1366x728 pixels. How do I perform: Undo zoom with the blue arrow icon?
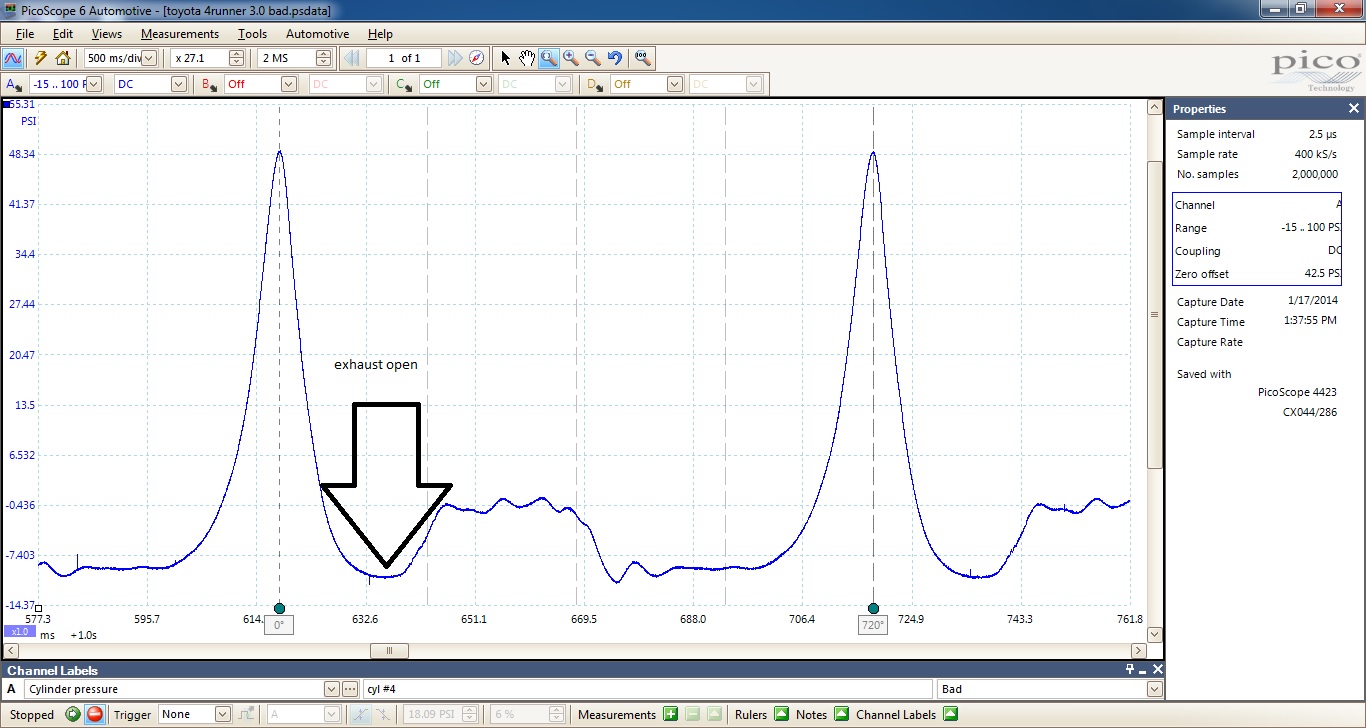[615, 58]
